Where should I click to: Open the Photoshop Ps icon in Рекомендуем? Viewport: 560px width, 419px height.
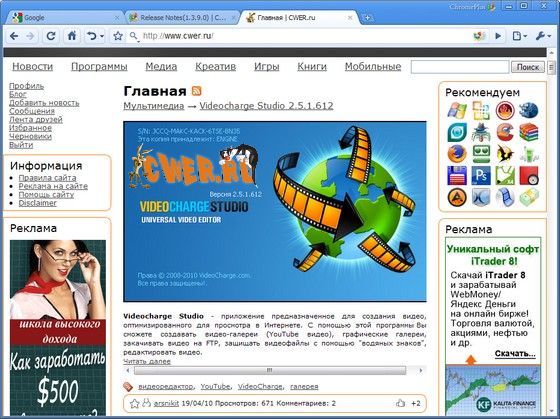click(x=481, y=176)
